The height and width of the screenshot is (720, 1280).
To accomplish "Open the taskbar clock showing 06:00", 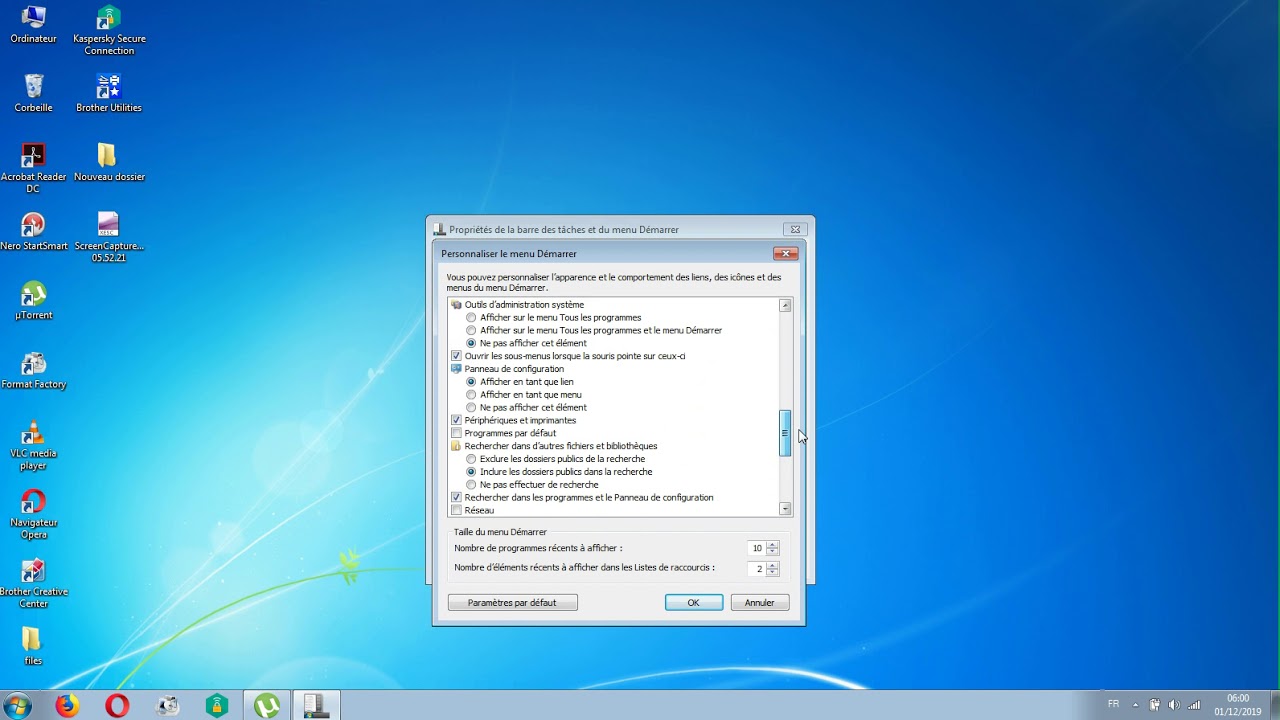I will pyautogui.click(x=1238, y=705).
